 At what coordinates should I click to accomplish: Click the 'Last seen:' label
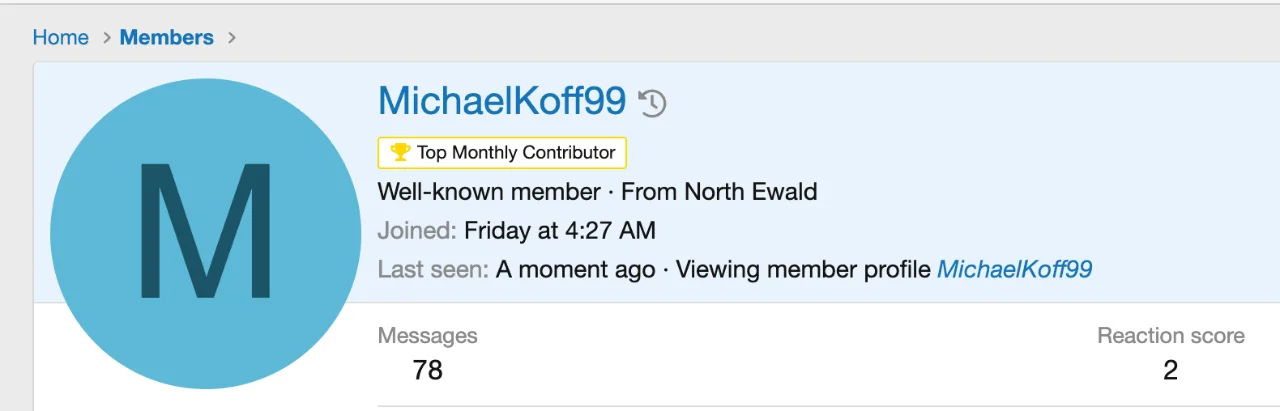click(433, 270)
